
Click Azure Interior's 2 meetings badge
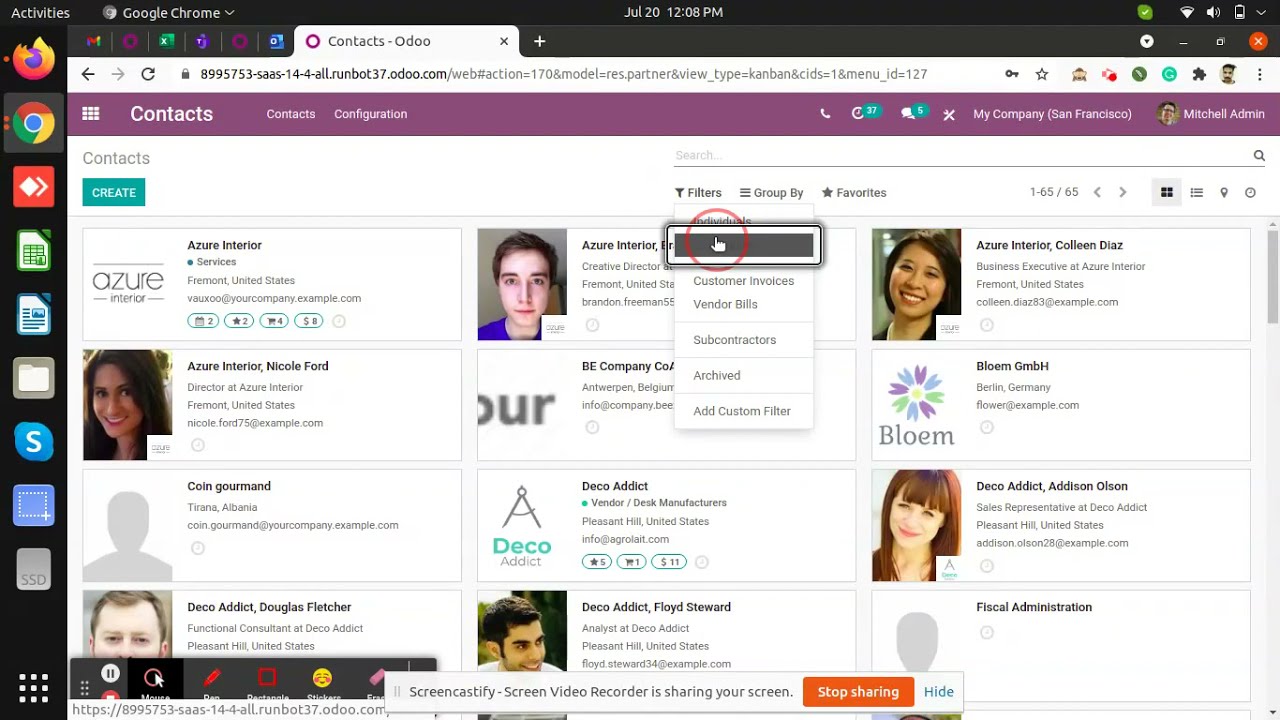pyautogui.click(x=203, y=321)
